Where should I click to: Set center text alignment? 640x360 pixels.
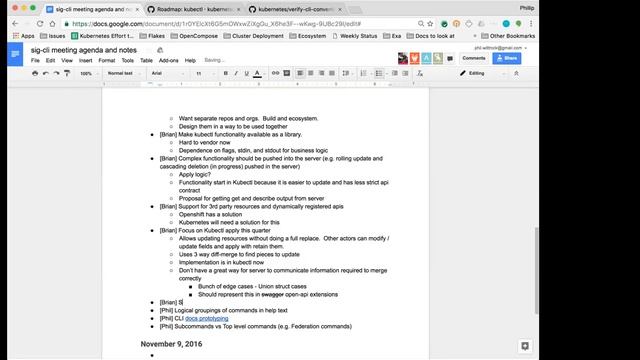coord(311,73)
